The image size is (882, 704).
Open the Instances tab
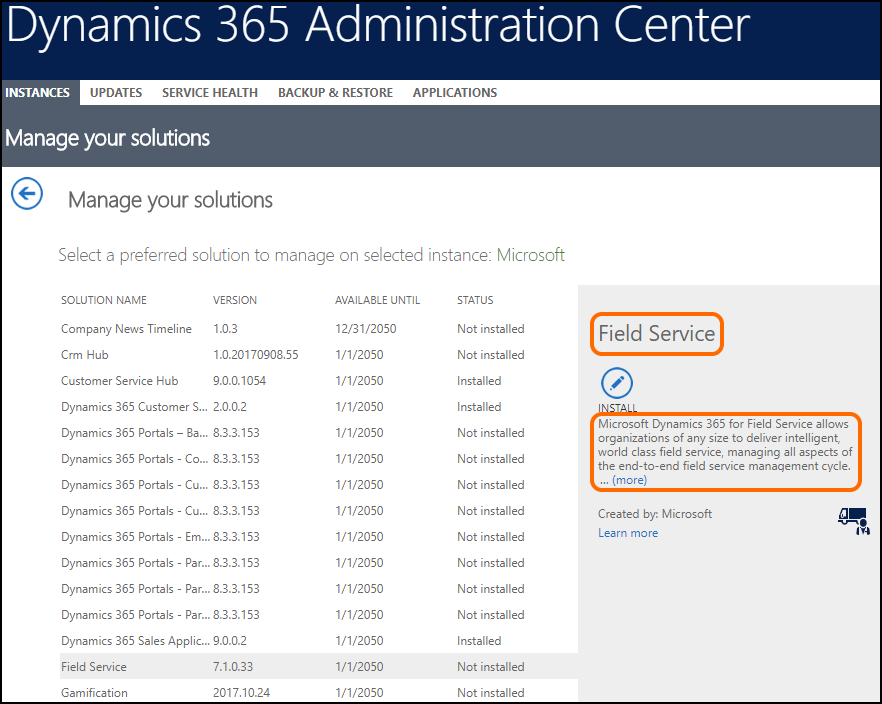(38, 92)
